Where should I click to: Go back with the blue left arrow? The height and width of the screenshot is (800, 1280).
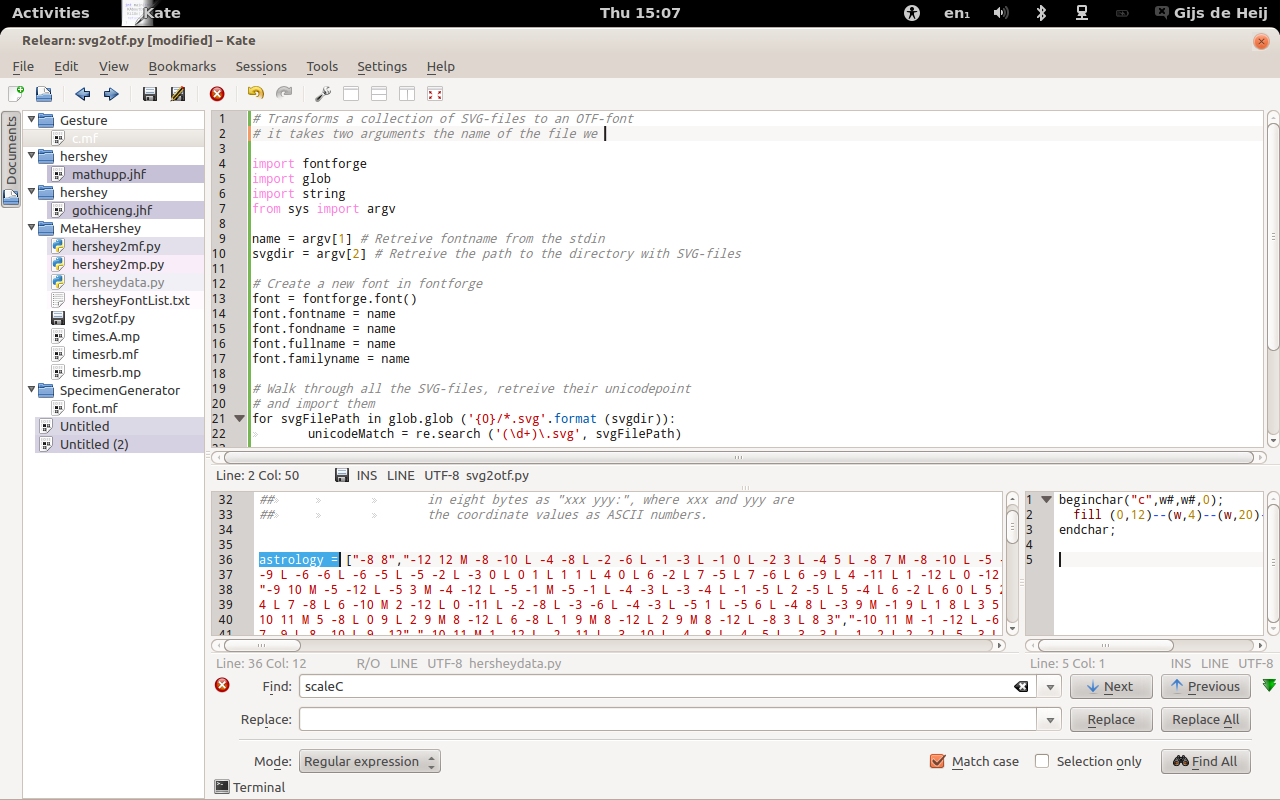pos(83,94)
